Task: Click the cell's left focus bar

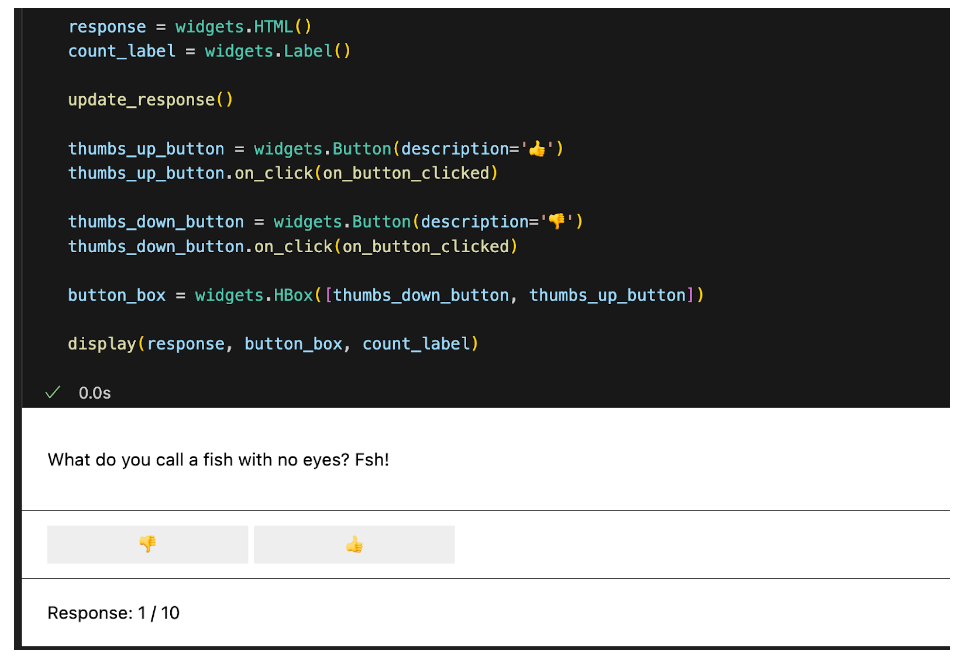Action: pos(18,328)
